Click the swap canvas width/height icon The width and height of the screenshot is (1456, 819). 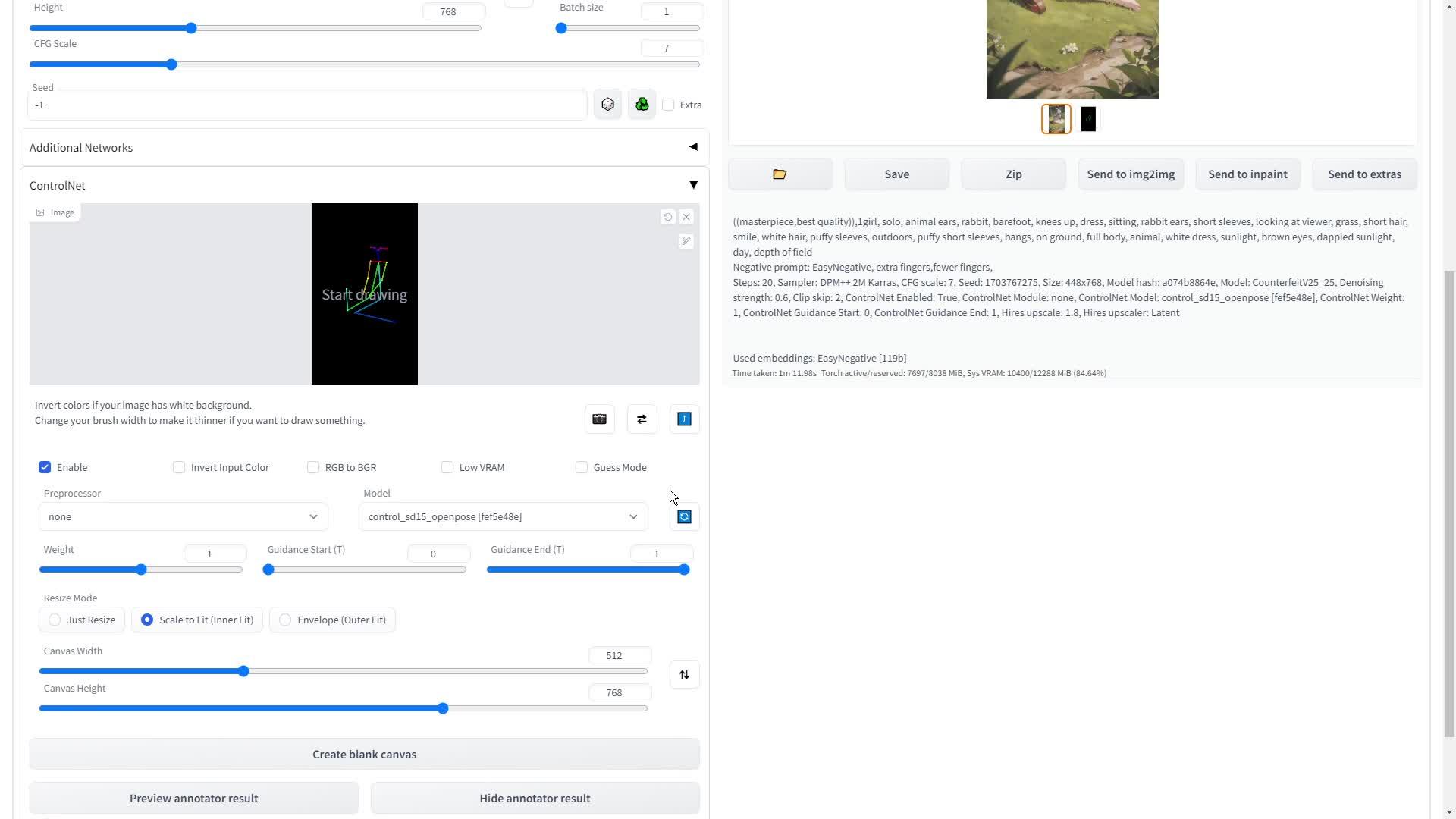pos(684,675)
